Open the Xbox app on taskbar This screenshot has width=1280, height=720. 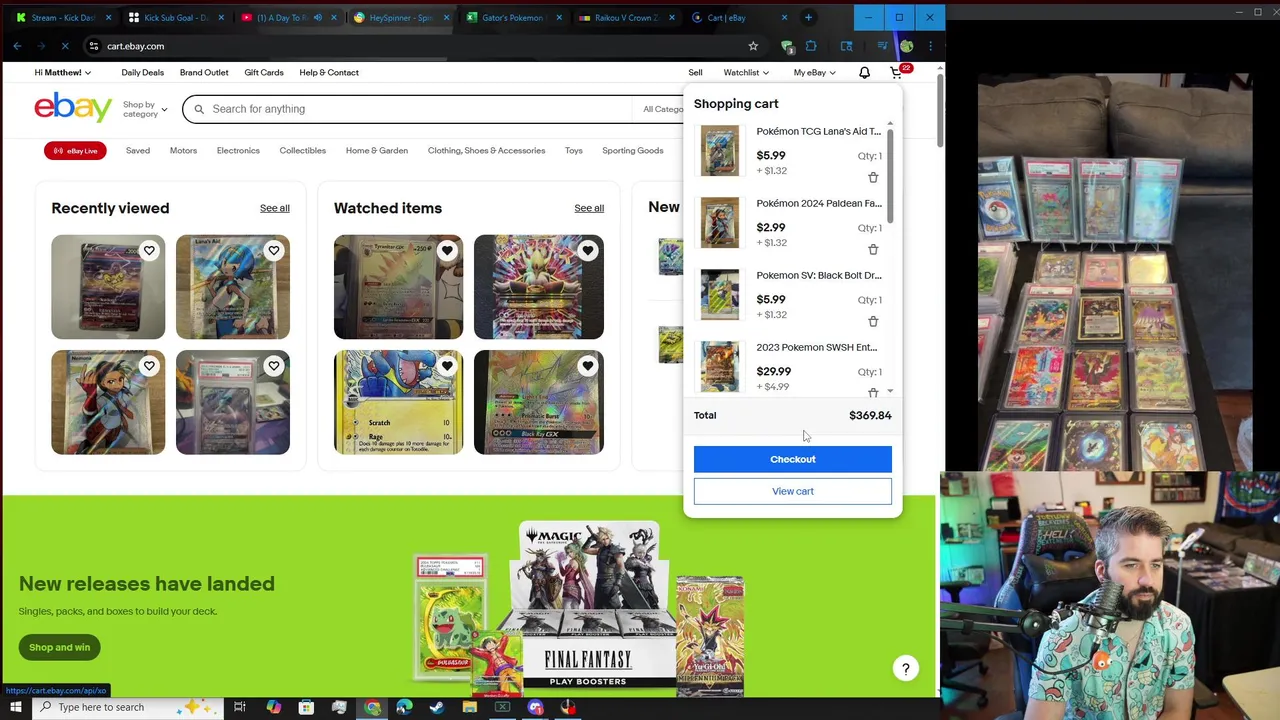click(502, 707)
